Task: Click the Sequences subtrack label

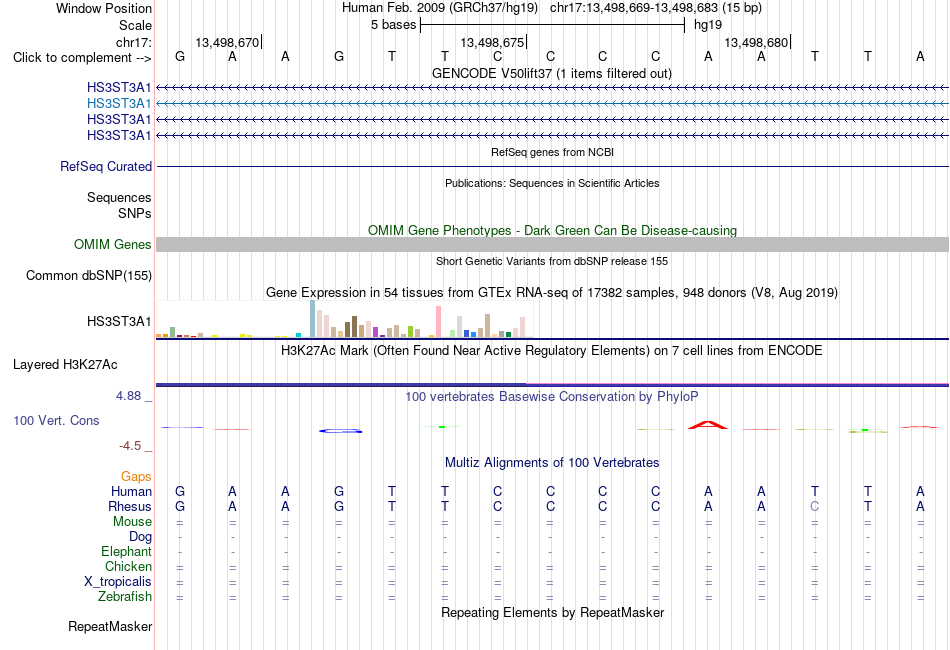Action: [119, 197]
